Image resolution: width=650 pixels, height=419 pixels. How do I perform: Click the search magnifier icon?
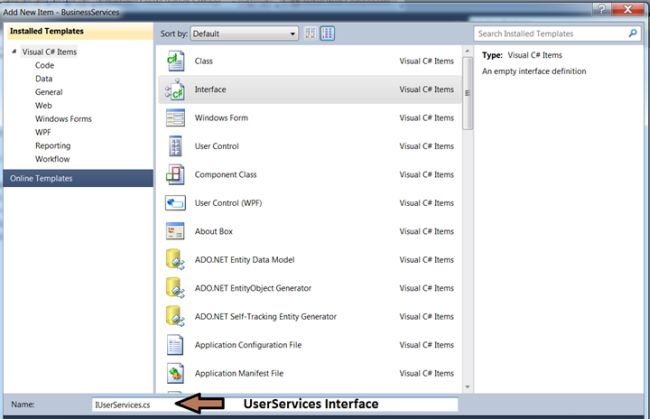coord(633,33)
